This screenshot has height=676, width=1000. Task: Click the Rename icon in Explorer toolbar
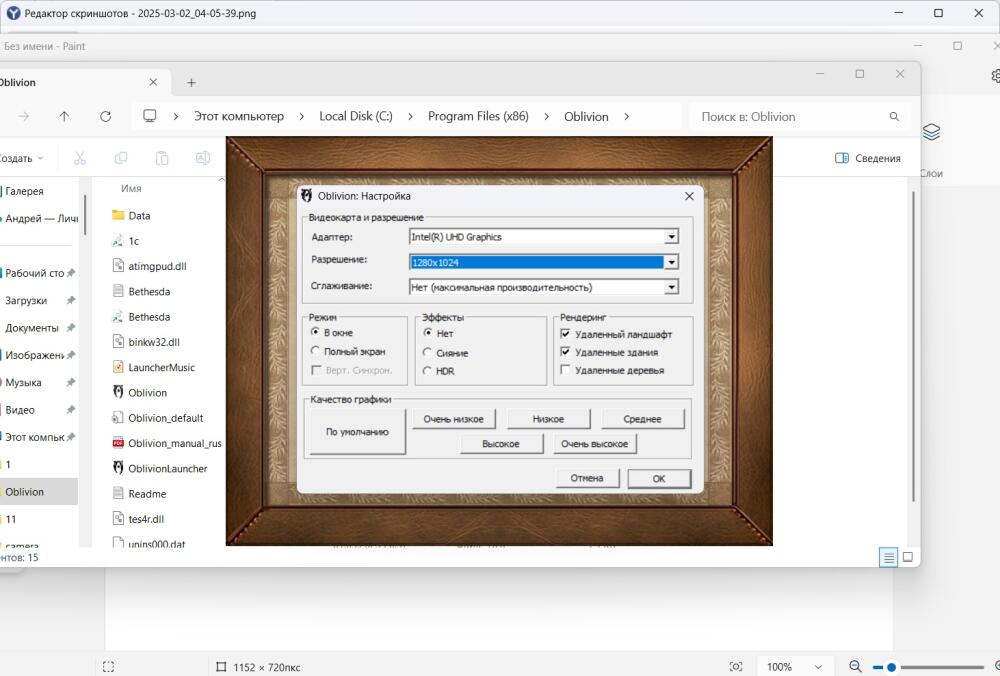[203, 158]
